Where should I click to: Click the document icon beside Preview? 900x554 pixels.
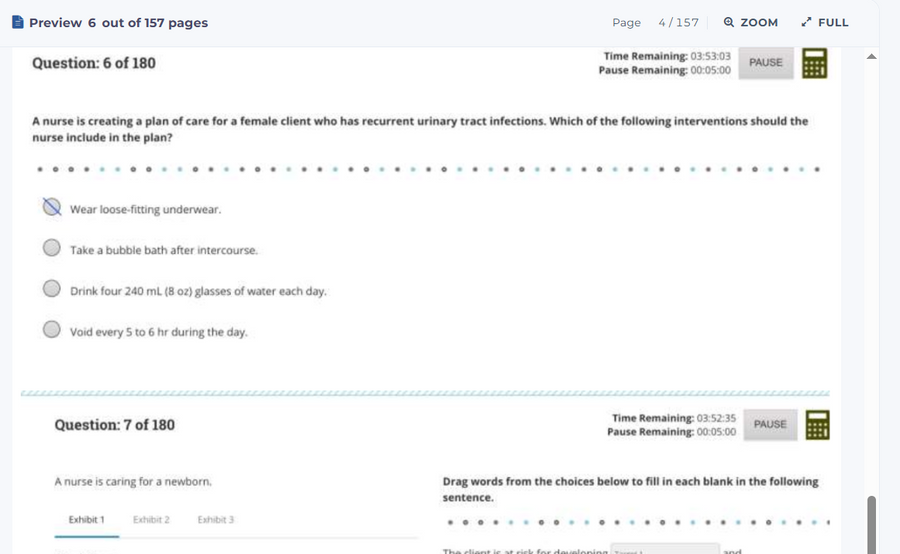[x=18, y=22]
